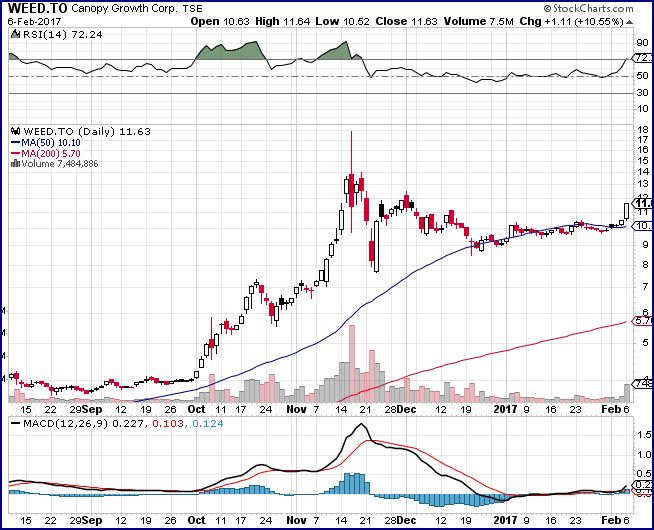
Task: Click the 5.70 MA(200) value tag on right axis
Action: click(x=643, y=321)
